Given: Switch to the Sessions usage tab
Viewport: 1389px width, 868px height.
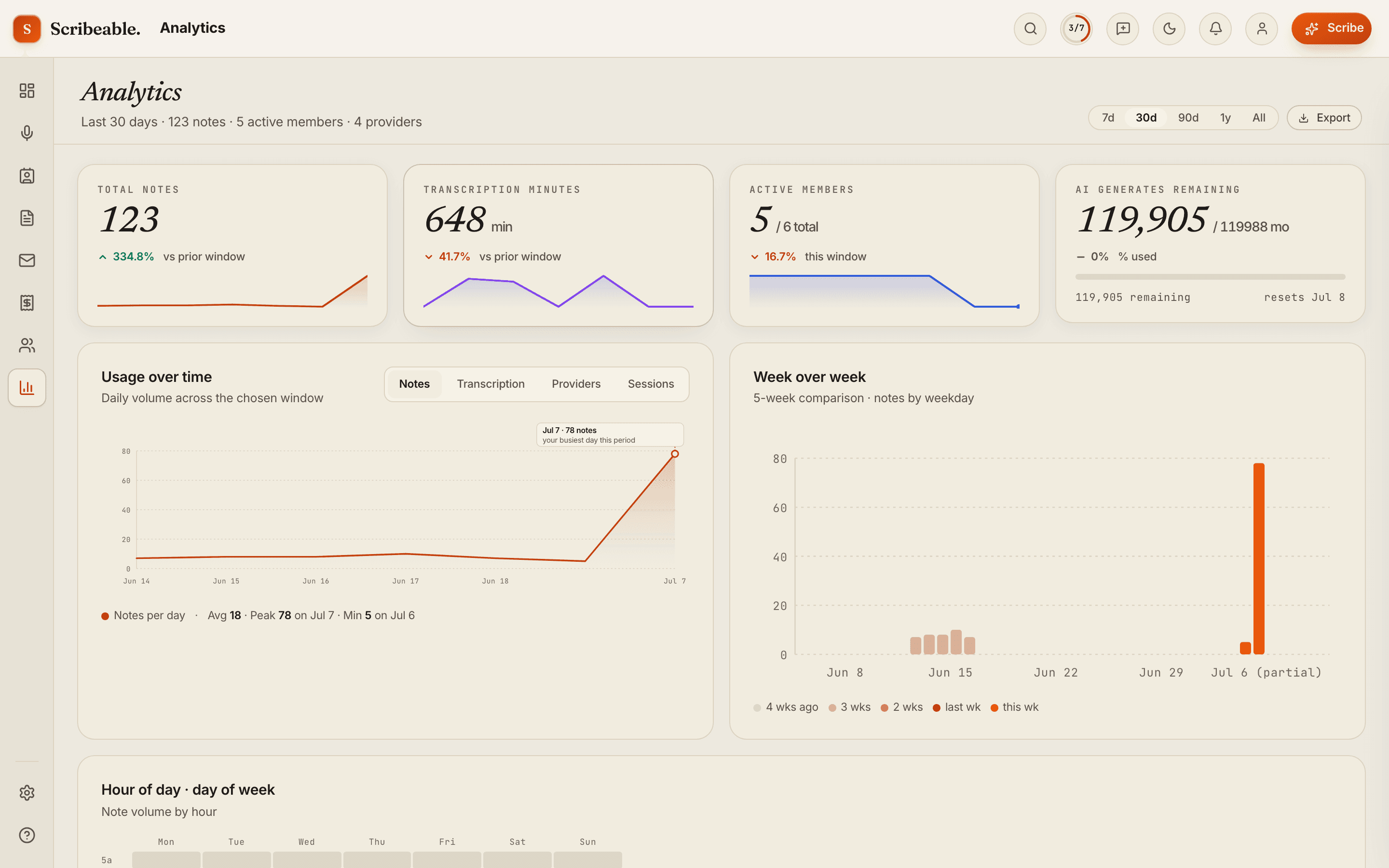Looking at the screenshot, I should [651, 384].
